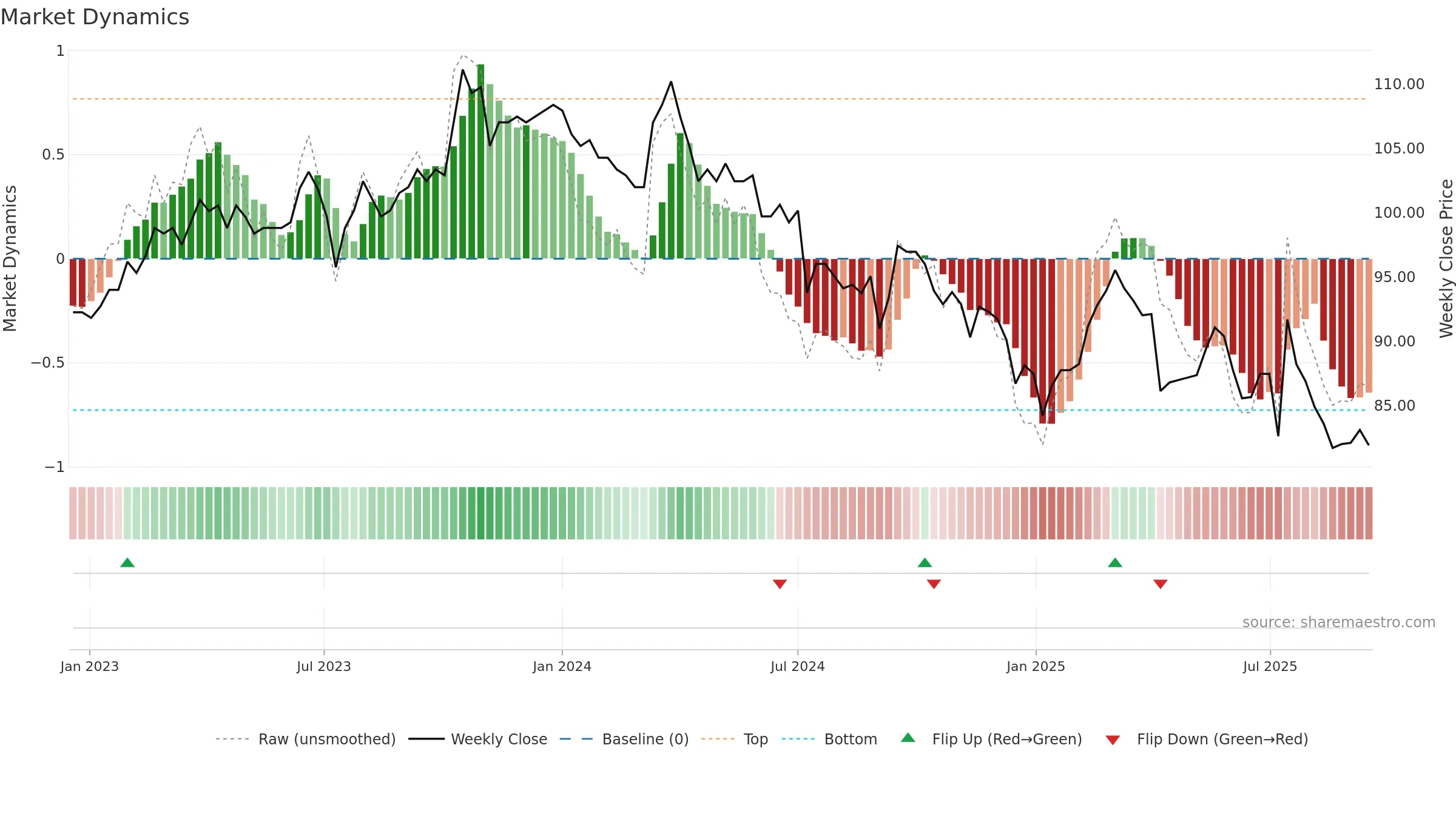The height and width of the screenshot is (819, 1456).
Task: Click the Market Dynamics chart title
Action: click(x=95, y=17)
